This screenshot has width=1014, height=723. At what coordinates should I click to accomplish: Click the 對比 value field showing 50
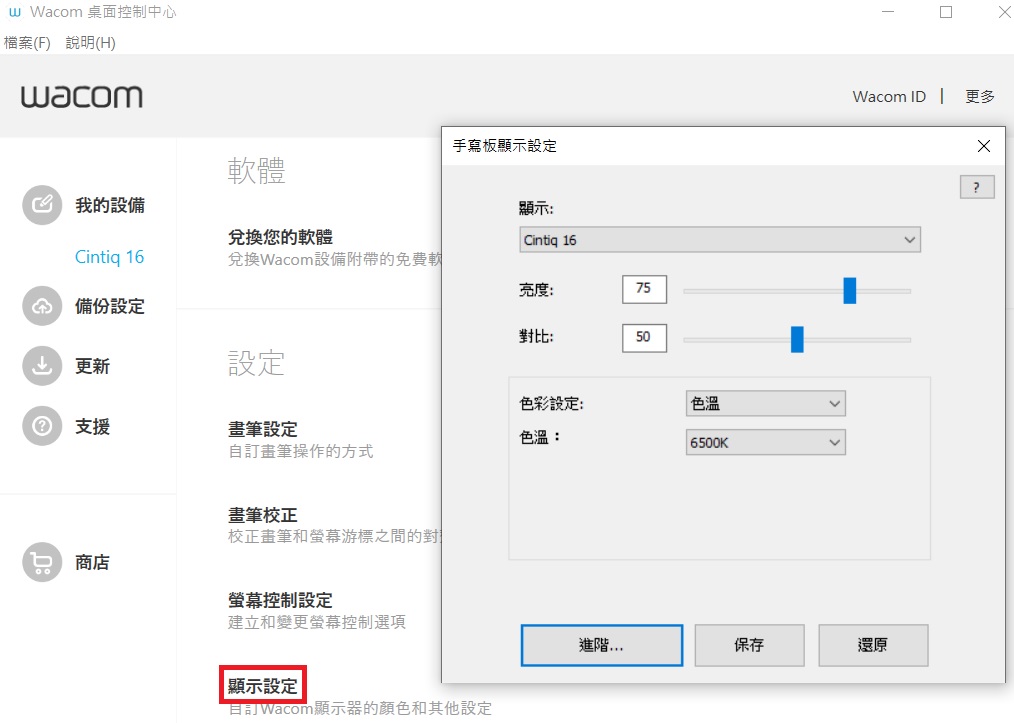pyautogui.click(x=644, y=338)
